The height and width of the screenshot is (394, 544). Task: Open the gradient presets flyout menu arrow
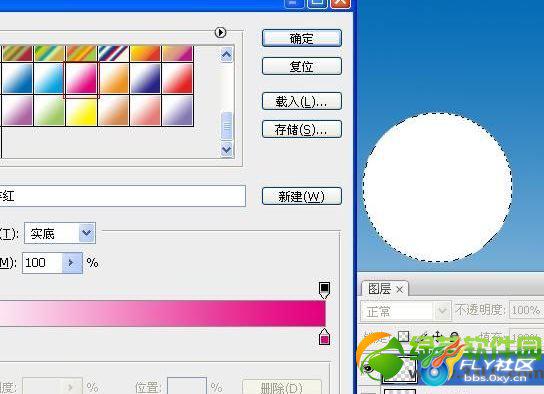(x=220, y=33)
